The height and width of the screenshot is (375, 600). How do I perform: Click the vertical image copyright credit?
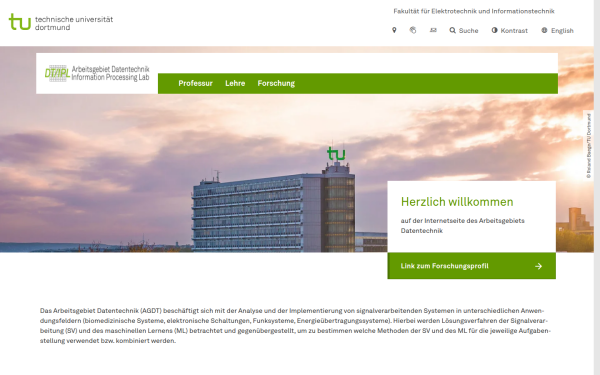coord(589,145)
